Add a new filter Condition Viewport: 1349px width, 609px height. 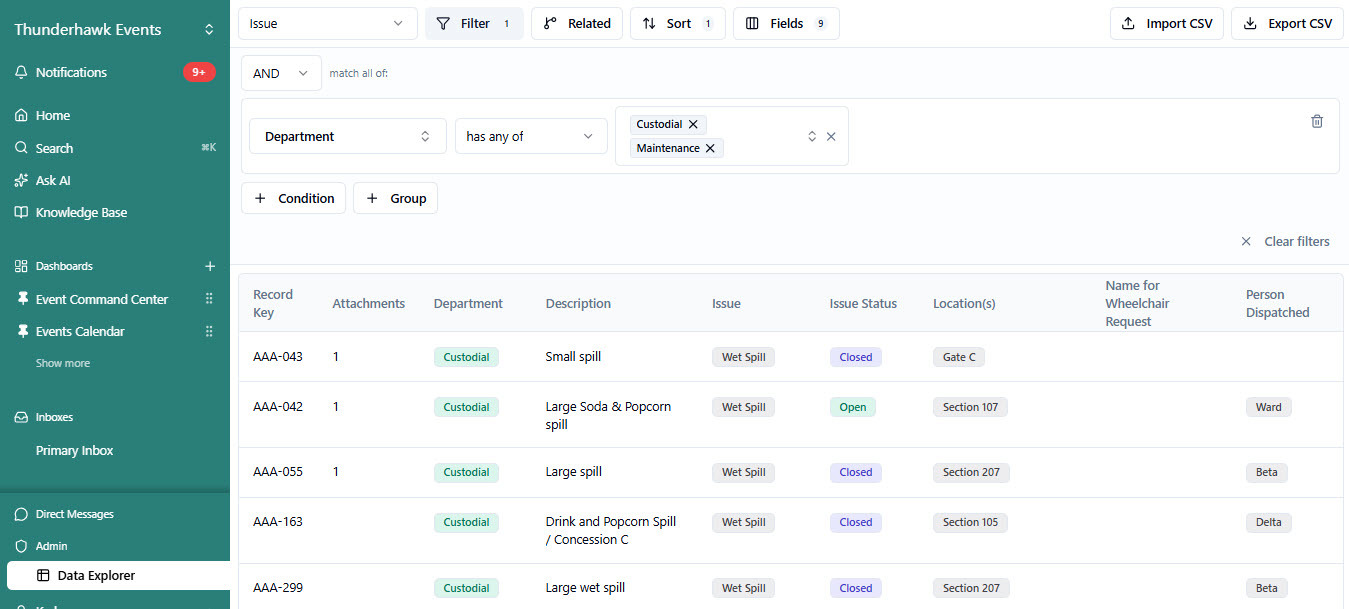294,198
